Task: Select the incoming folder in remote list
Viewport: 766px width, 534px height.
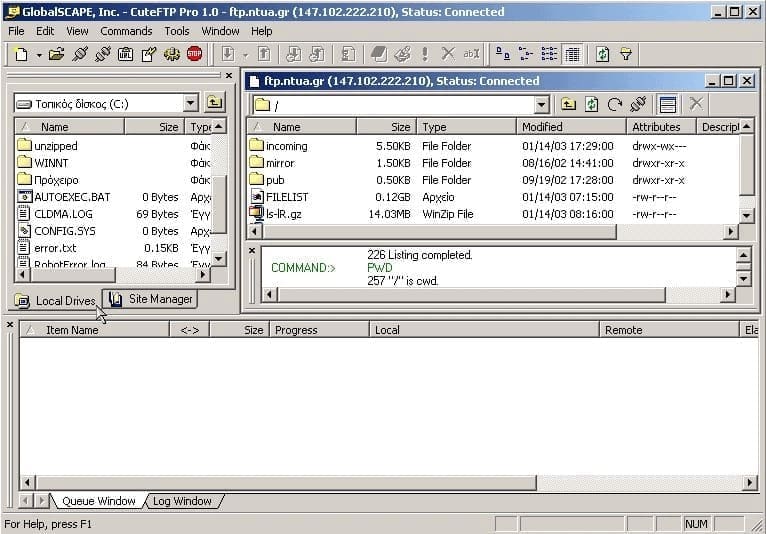Action: [x=286, y=146]
